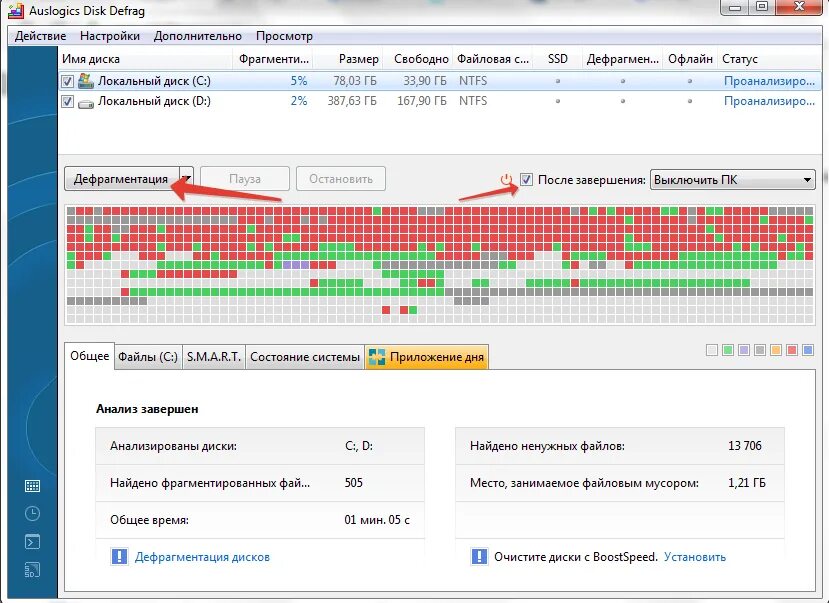The width and height of the screenshot is (829, 603).
Task: Follow the Установить link
Action: click(x=695, y=556)
